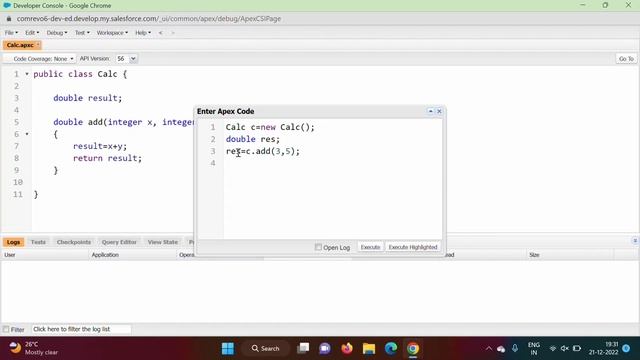
Task: Click the site lock icon in address bar
Action: (x=9, y=19)
